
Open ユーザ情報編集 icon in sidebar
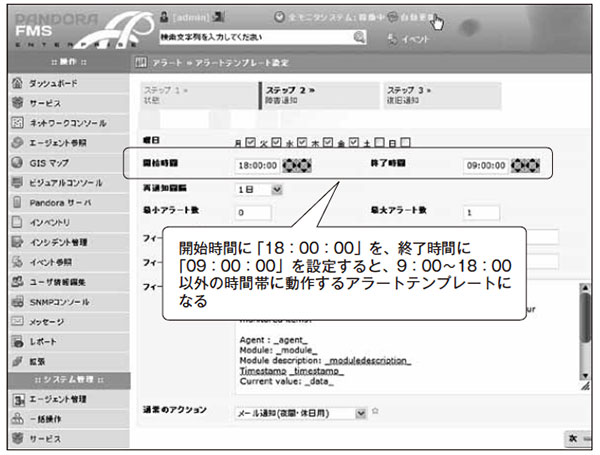(x=17, y=282)
